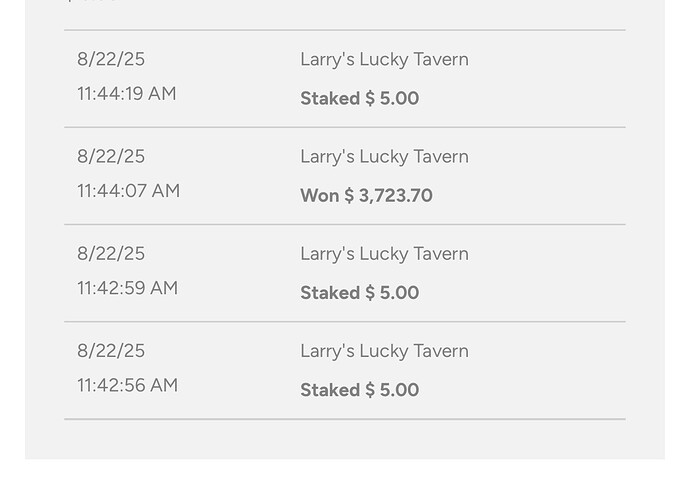690x496 pixels.
Task: Click the word "Won" in the winning entry
Action: tap(319, 195)
